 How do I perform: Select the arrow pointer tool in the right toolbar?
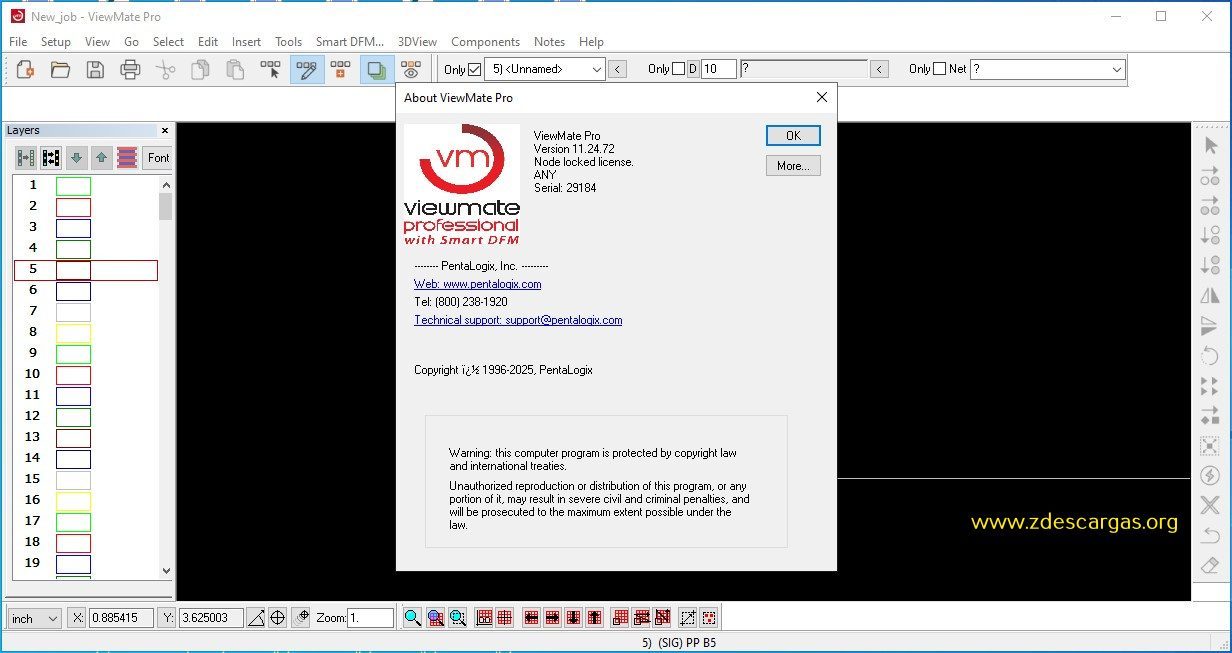(1210, 146)
